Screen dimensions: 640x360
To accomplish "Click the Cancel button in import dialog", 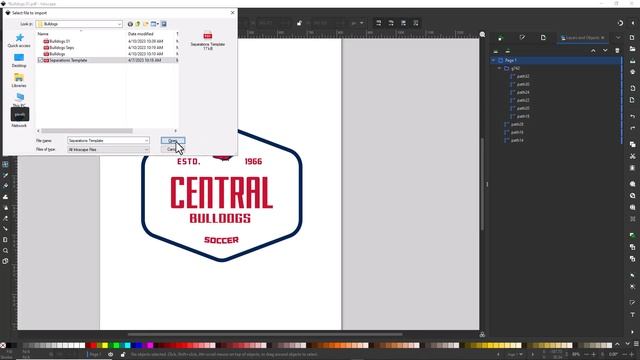I will (x=173, y=149).
